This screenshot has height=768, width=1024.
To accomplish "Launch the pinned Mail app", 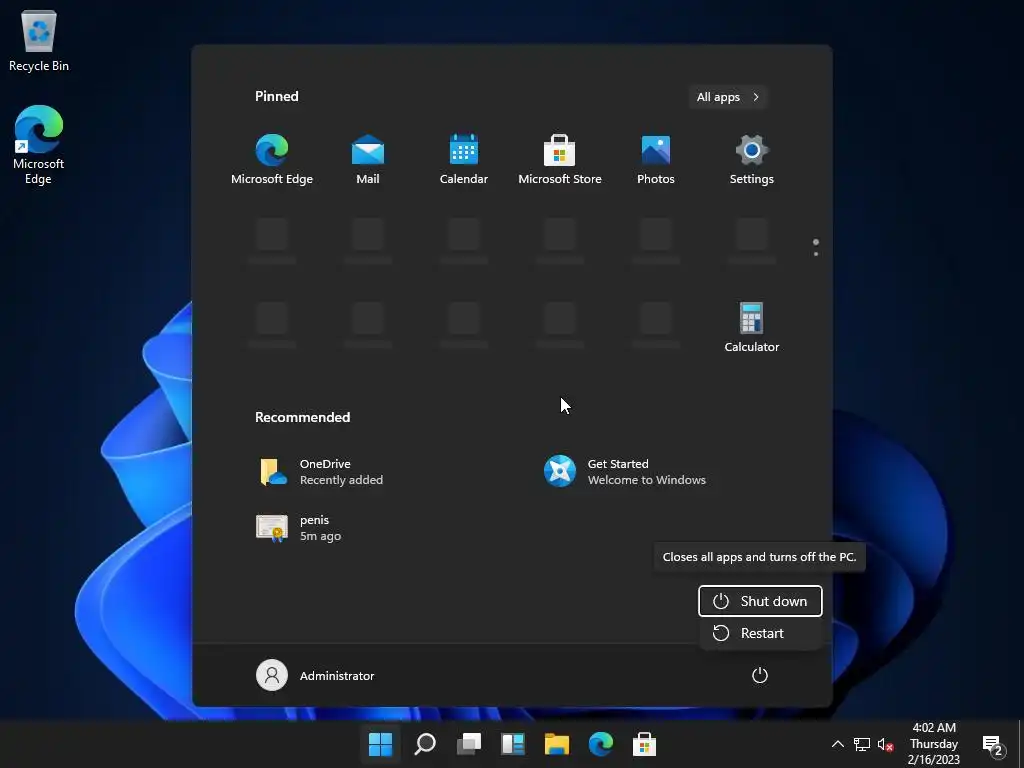I will coord(368,159).
